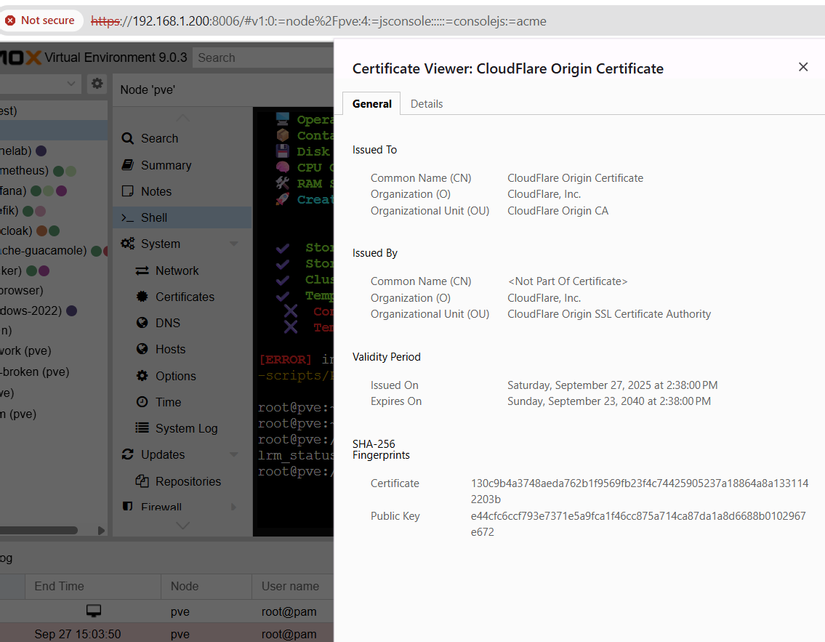Open Hosts under System
Viewport: 825px width, 642px height.
[170, 349]
